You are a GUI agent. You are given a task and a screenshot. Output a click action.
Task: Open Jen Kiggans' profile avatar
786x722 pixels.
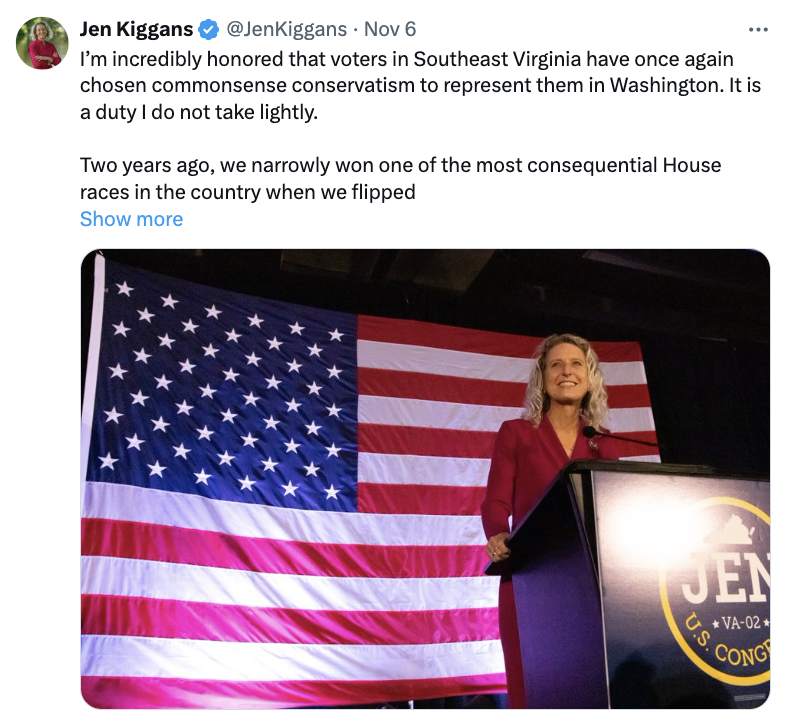42,43
